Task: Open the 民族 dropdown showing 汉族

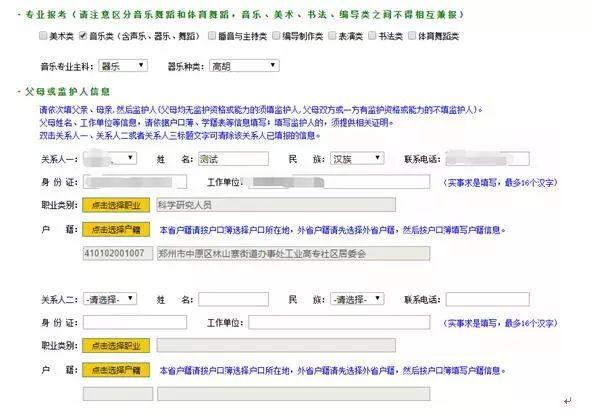Action: tap(357, 159)
